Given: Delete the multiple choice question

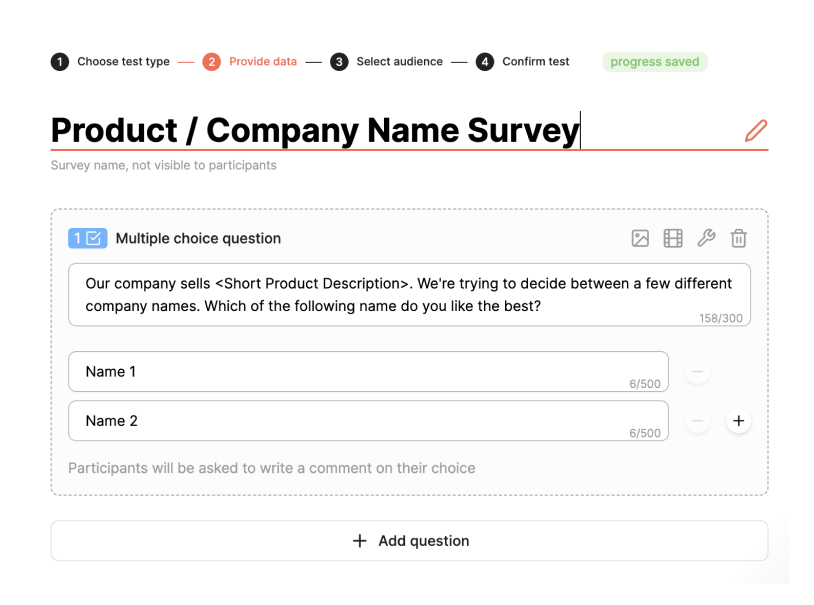Looking at the screenshot, I should [x=738, y=238].
